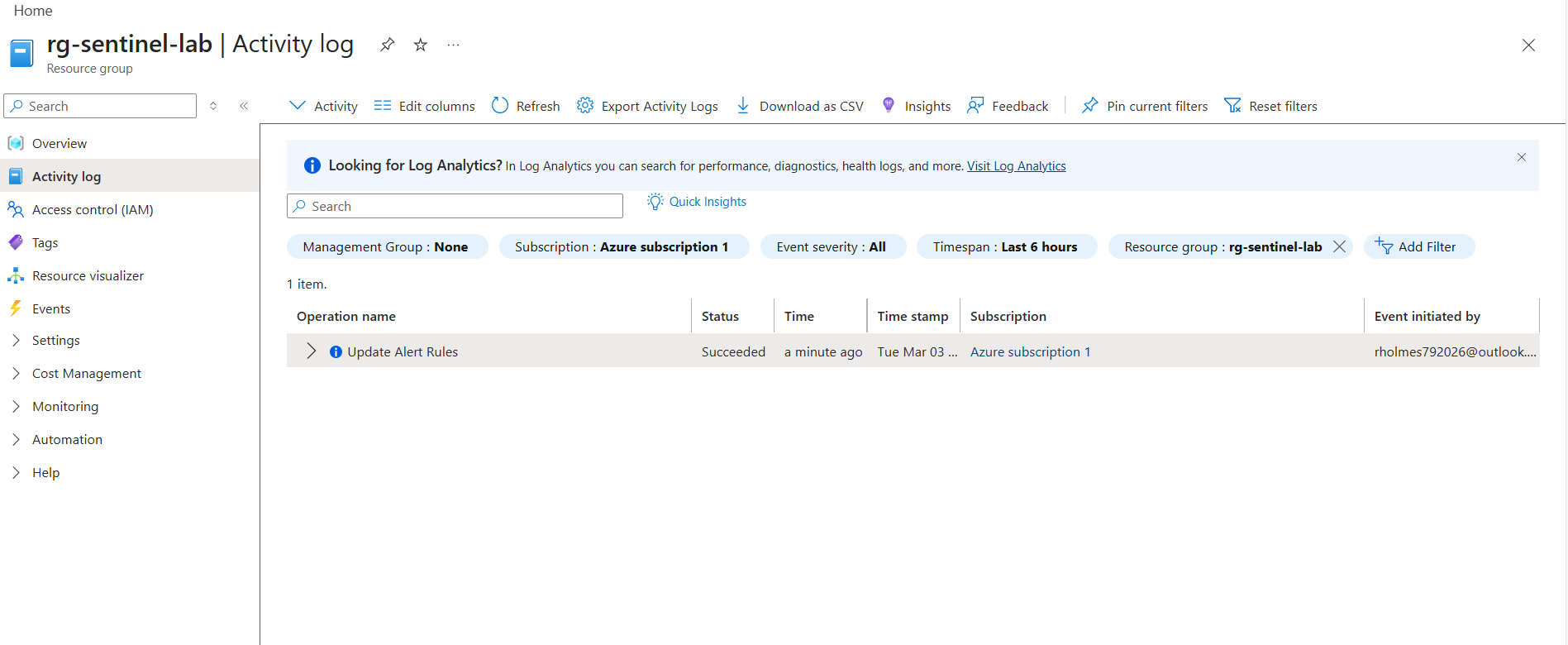Sort by Event initiated by column header
Image resolution: width=1568 pixels, height=645 pixels.
pyautogui.click(x=1427, y=317)
